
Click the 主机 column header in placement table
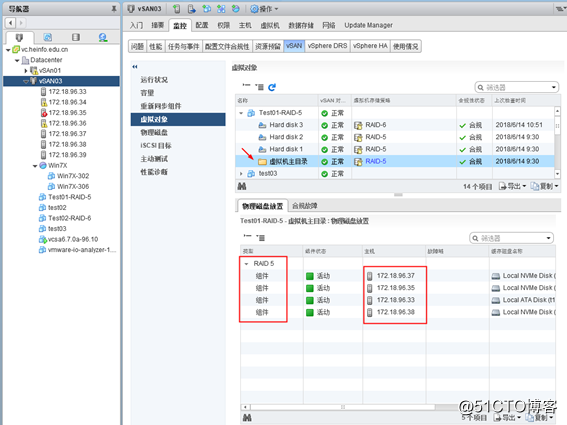pos(394,251)
